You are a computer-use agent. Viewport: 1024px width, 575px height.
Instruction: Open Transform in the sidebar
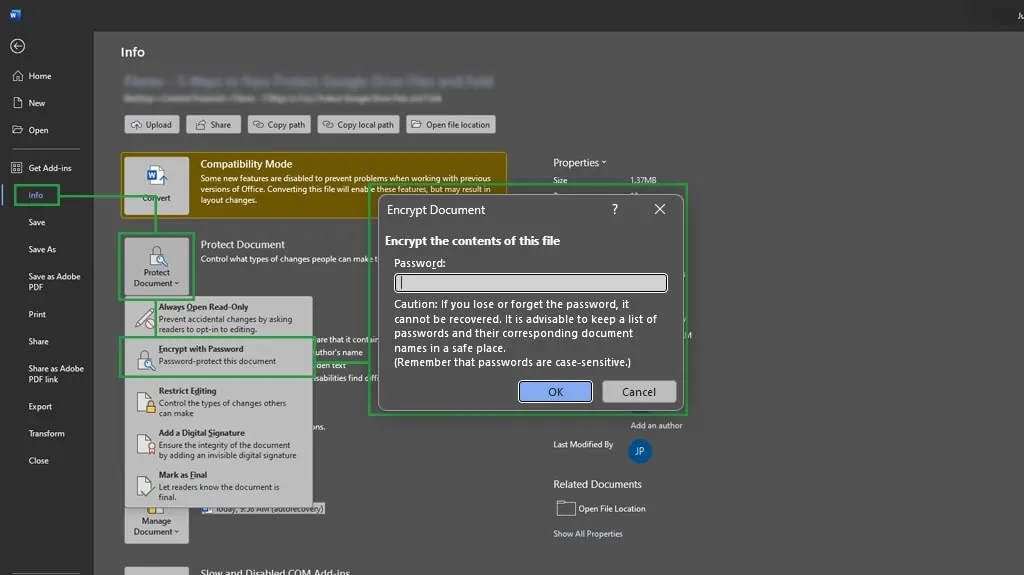[x=46, y=433]
